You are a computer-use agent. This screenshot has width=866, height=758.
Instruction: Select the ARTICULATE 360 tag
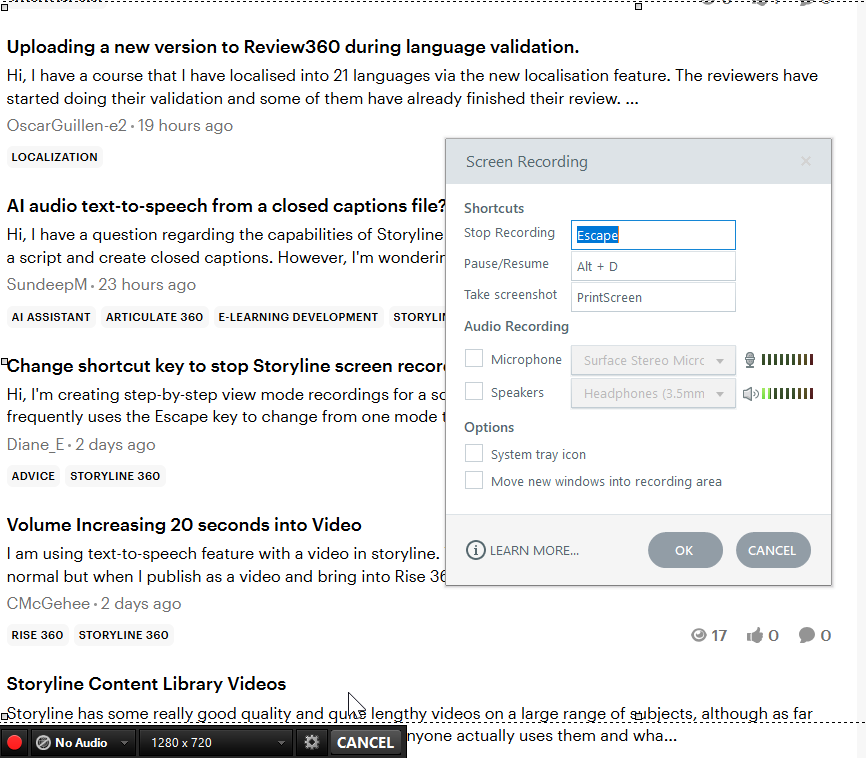(155, 317)
